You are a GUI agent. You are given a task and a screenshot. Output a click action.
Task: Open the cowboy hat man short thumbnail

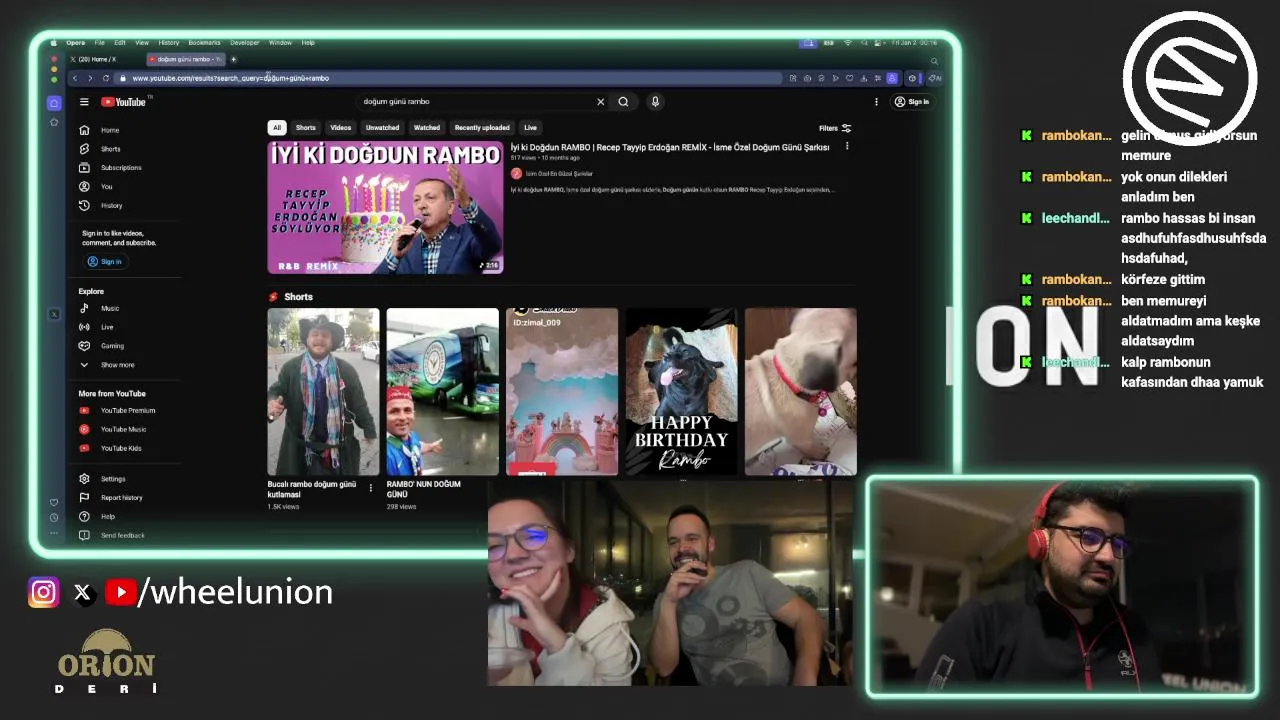(323, 392)
